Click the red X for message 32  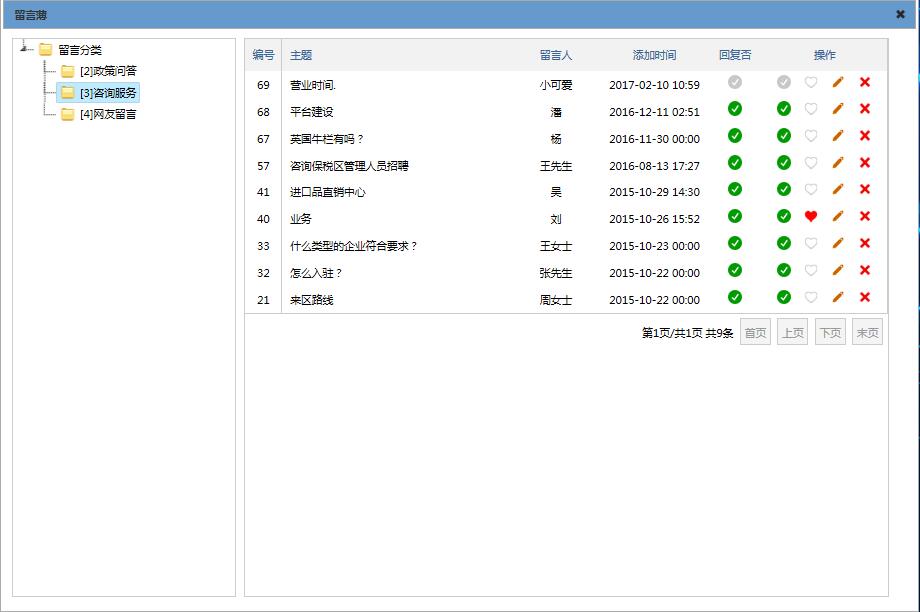click(865, 270)
